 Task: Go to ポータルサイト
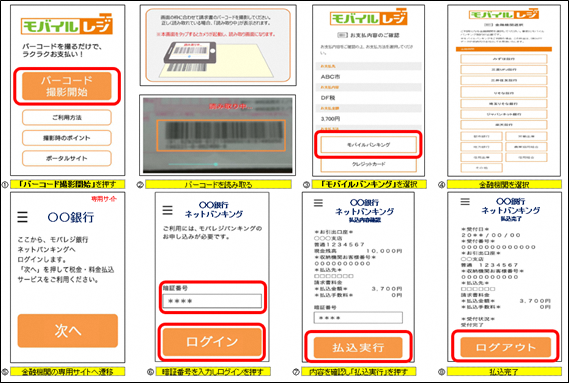pos(67,158)
